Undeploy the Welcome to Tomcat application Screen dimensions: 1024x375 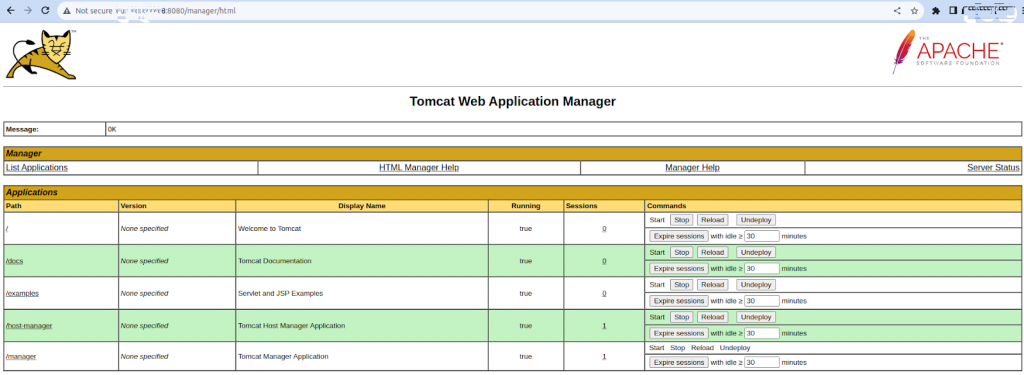tap(756, 220)
